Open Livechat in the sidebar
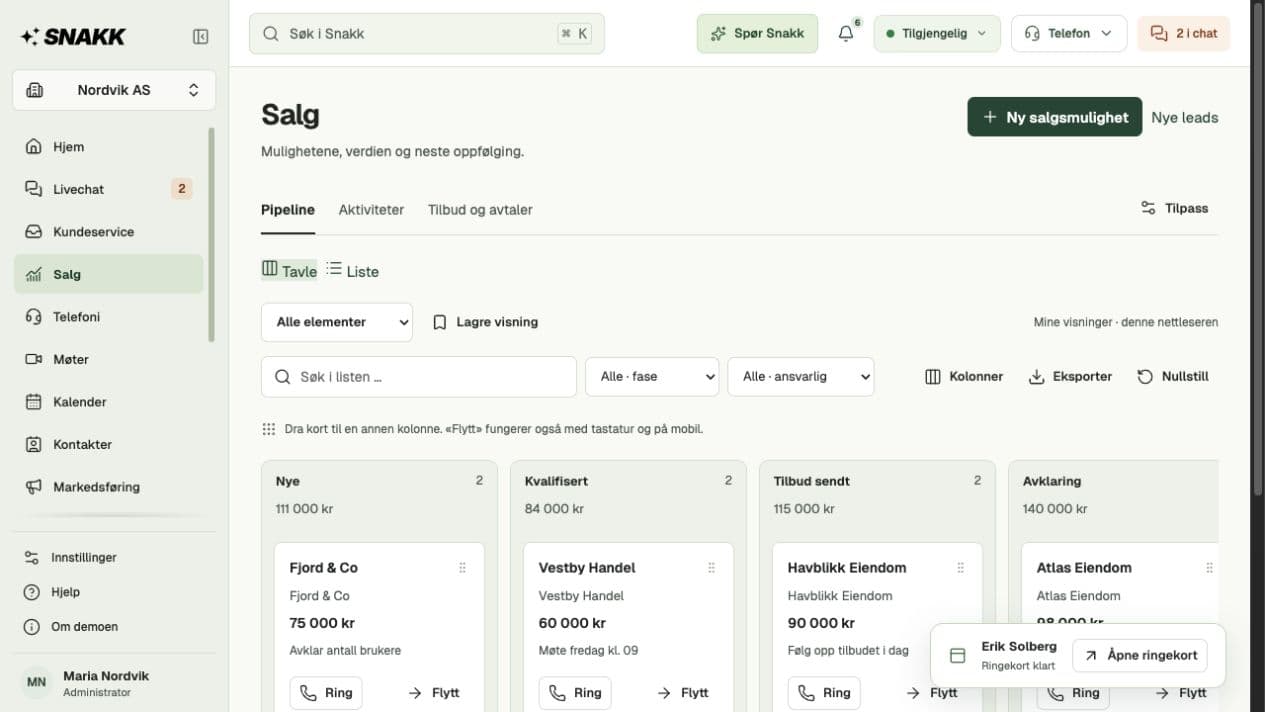 [108, 189]
